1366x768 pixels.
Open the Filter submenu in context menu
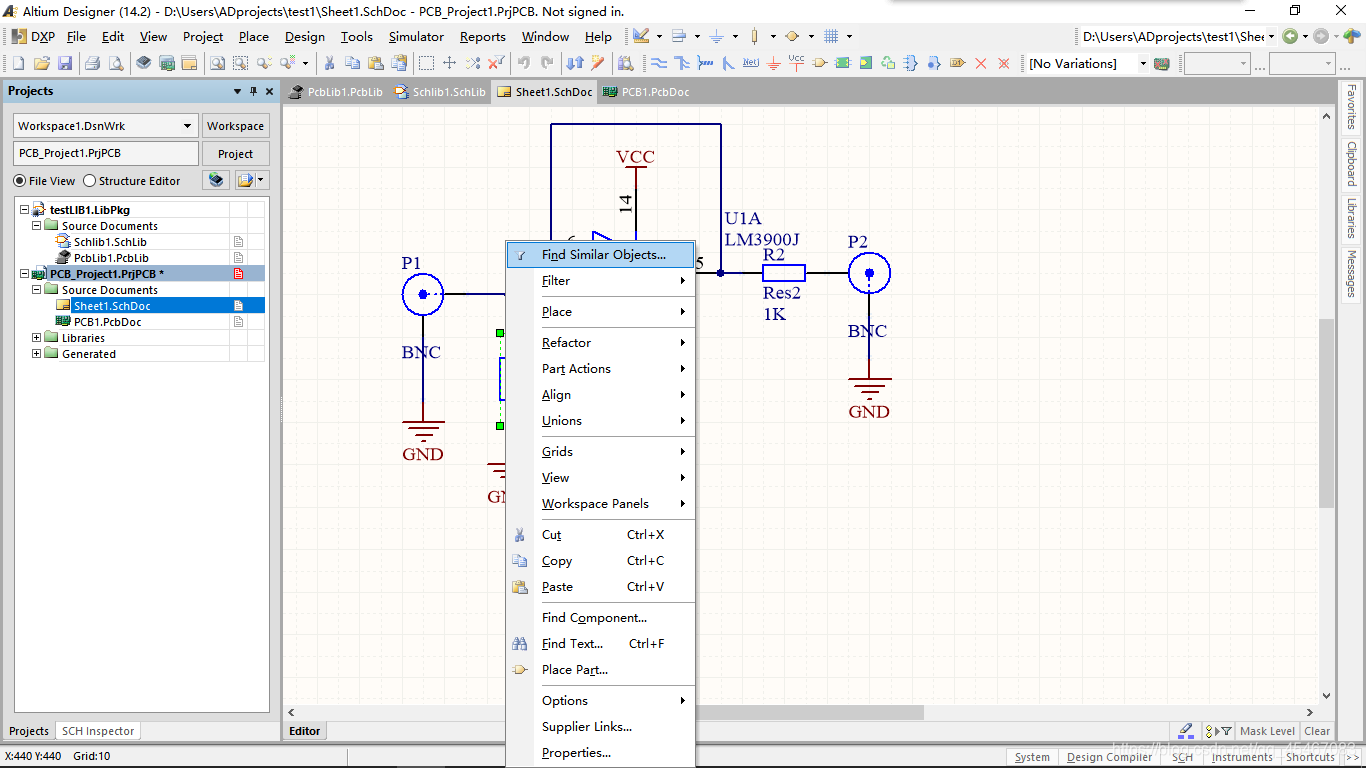tap(600, 281)
